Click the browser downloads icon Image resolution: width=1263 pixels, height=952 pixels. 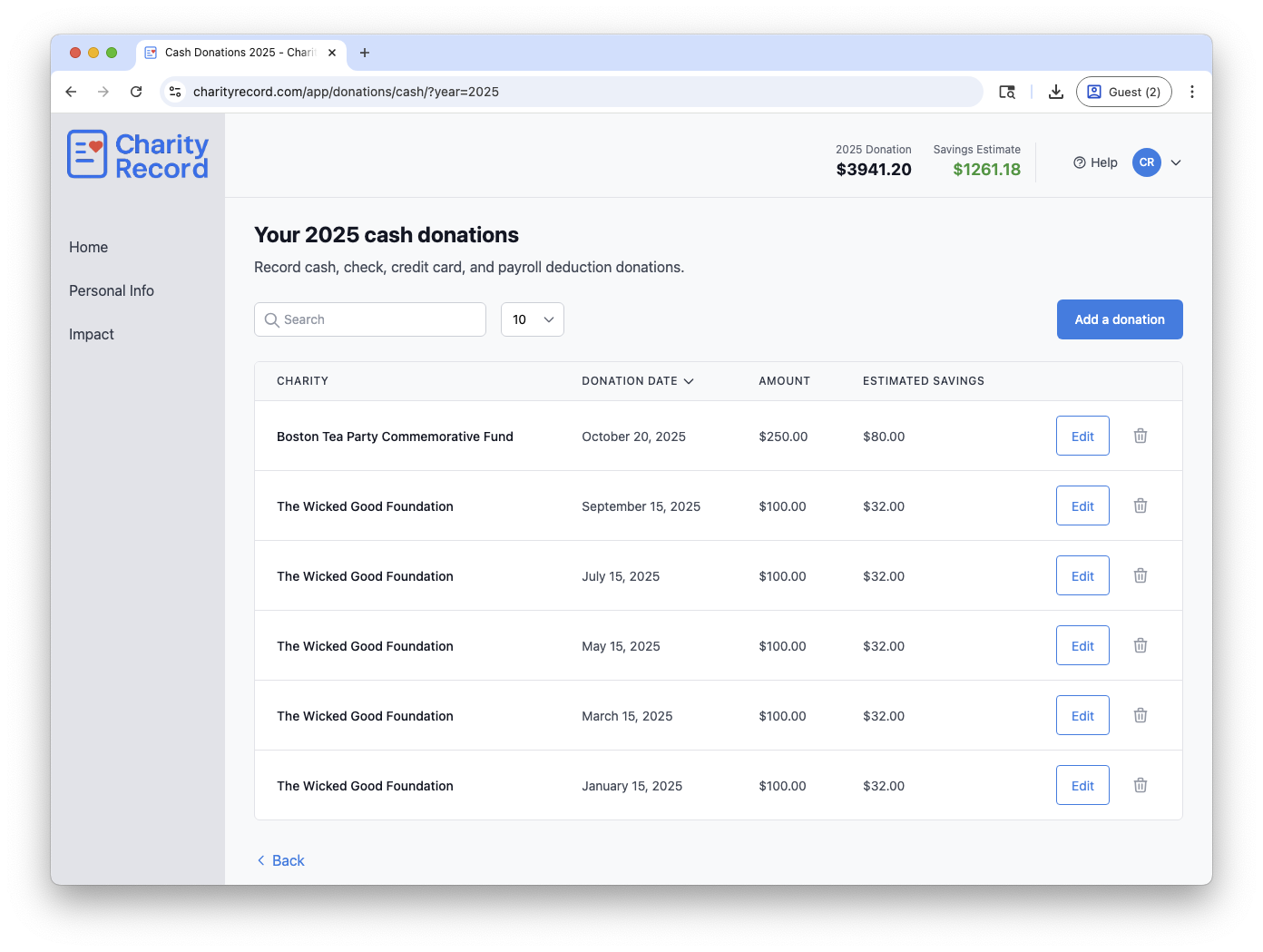1055,92
